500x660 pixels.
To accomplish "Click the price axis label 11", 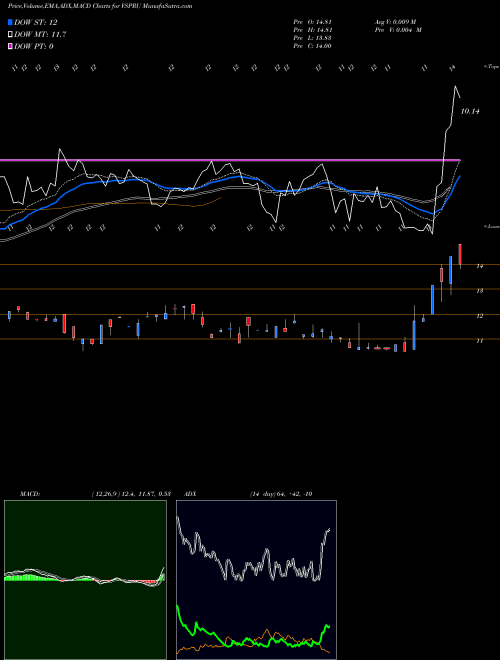I will point(479,341).
